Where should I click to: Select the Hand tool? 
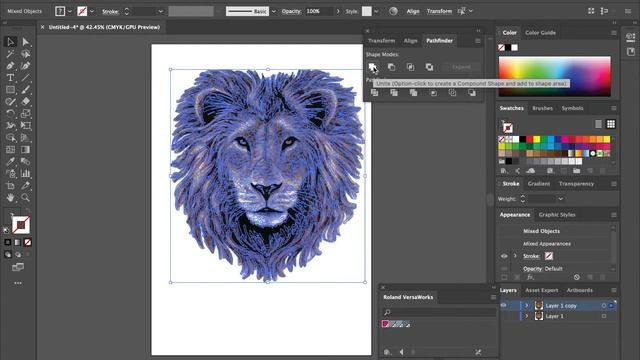[10, 198]
